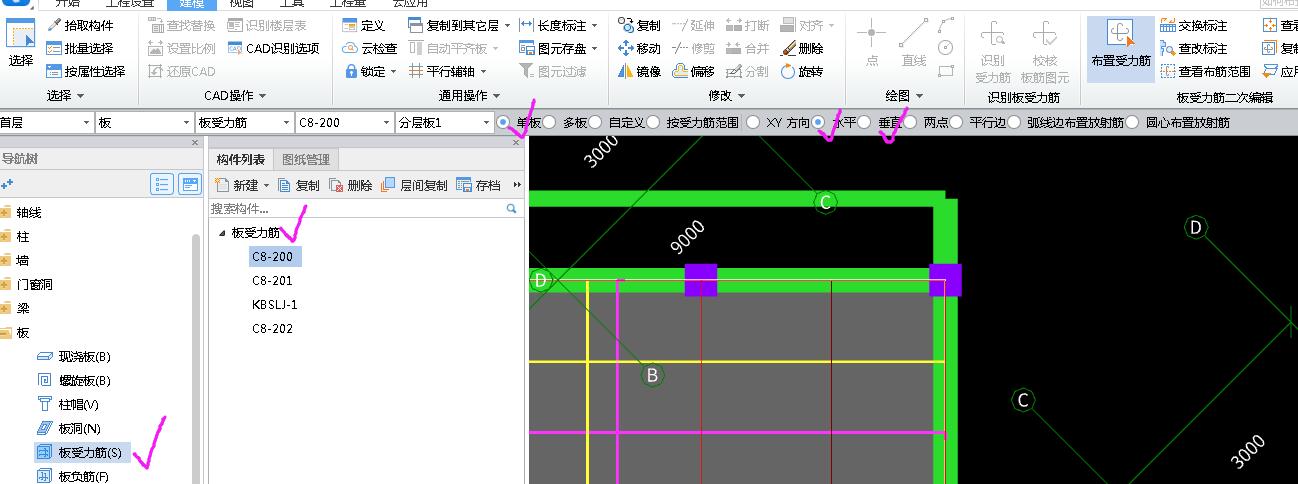Click 删除 in component list toolbar
Image resolution: width=1298 pixels, height=484 pixels.
(x=350, y=185)
